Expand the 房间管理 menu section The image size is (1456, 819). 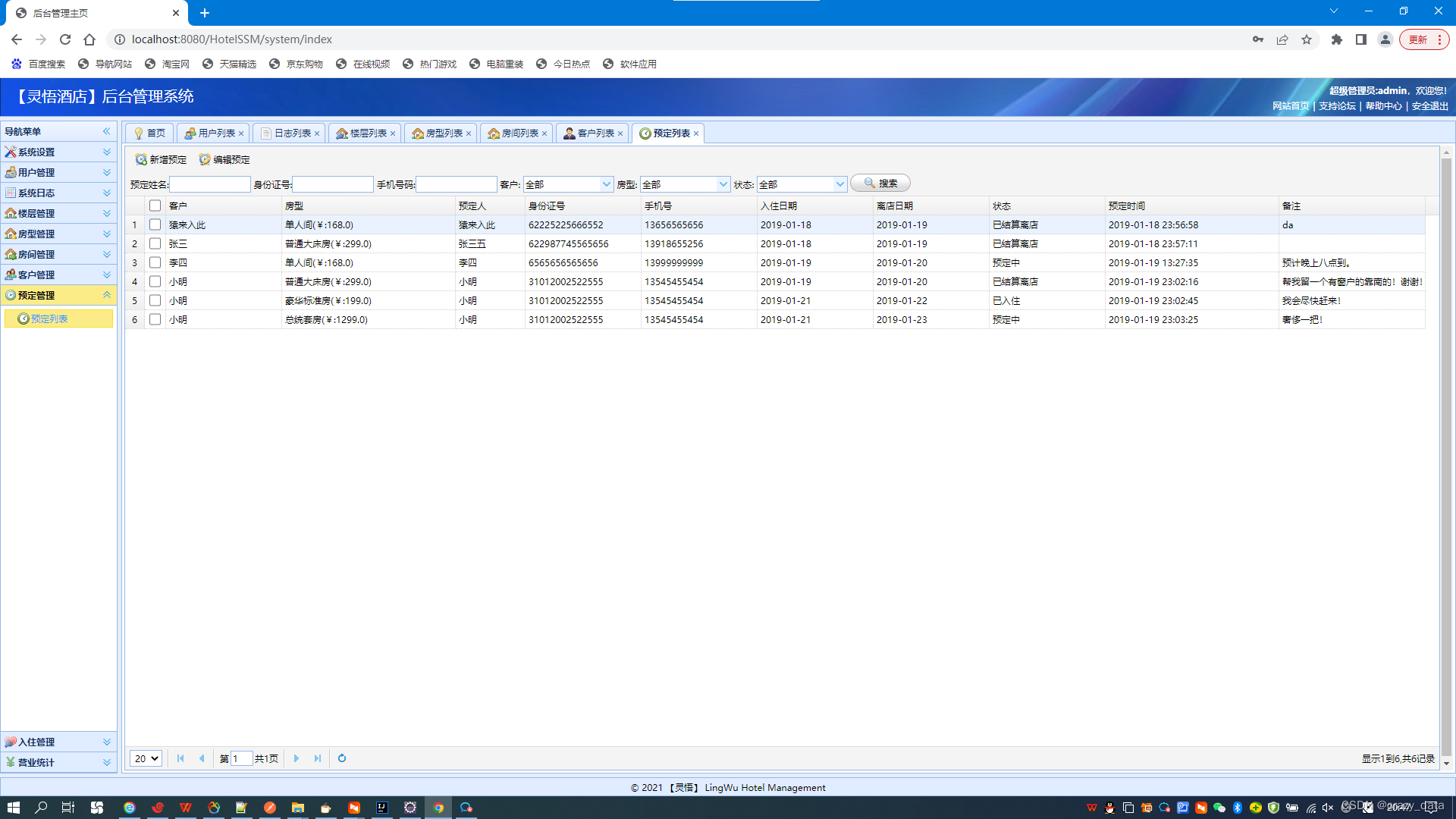pos(58,254)
